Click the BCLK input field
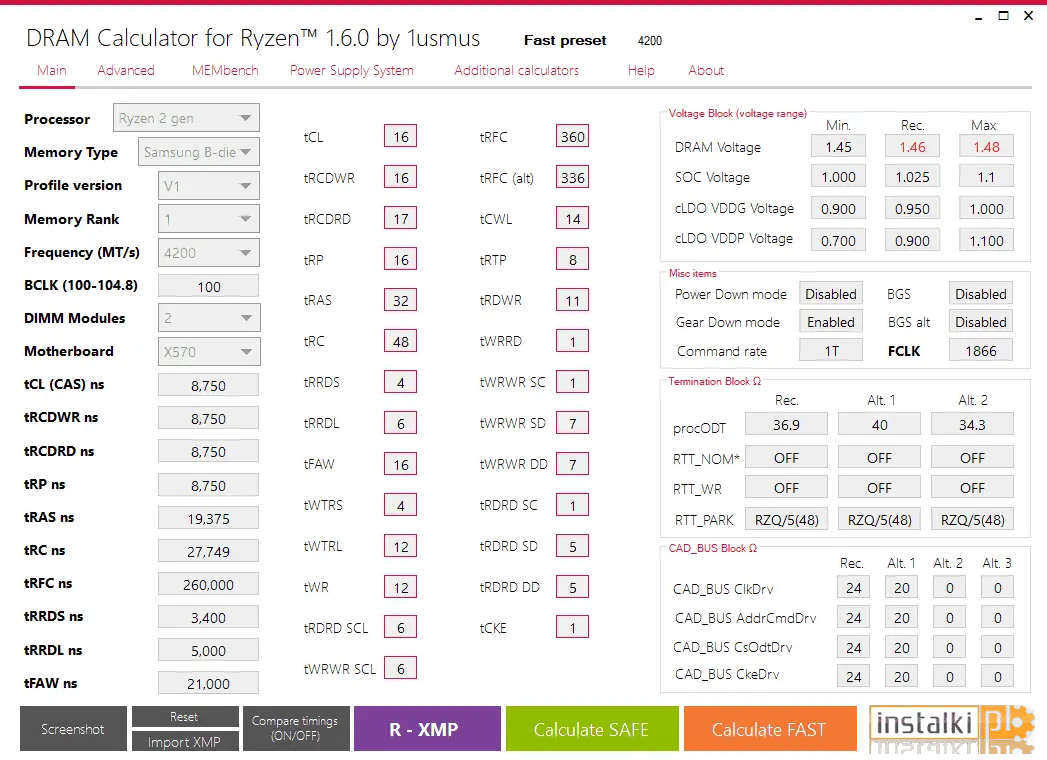 click(x=208, y=287)
